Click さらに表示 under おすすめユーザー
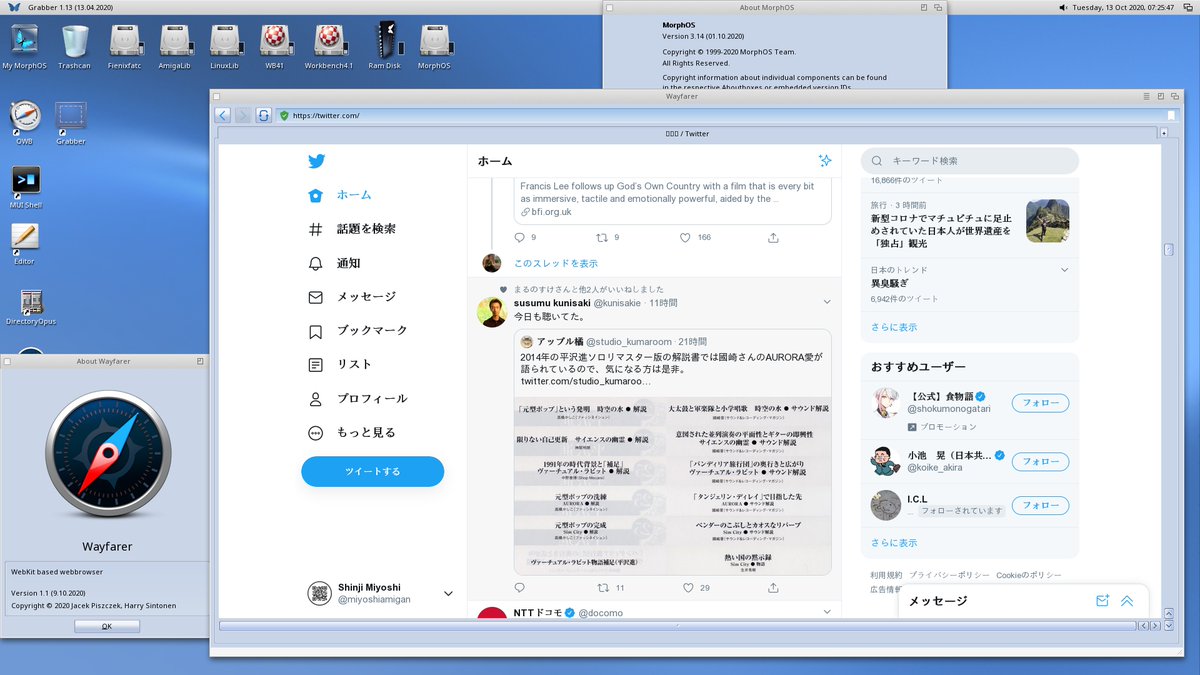The width and height of the screenshot is (1200, 675). pyautogui.click(x=894, y=543)
